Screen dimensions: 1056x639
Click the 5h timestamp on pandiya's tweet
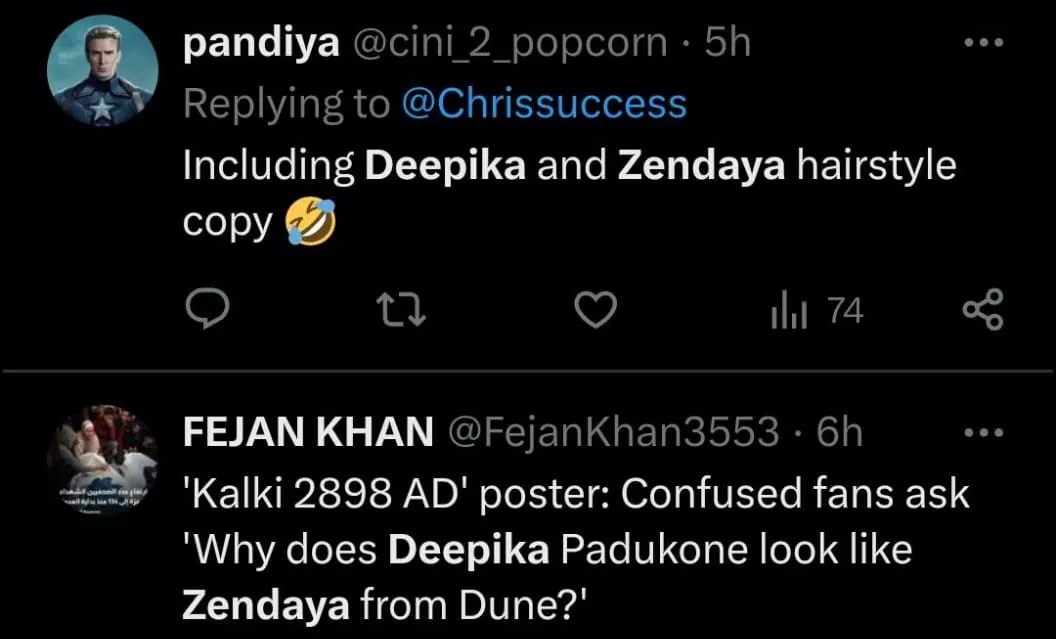[x=727, y=43]
